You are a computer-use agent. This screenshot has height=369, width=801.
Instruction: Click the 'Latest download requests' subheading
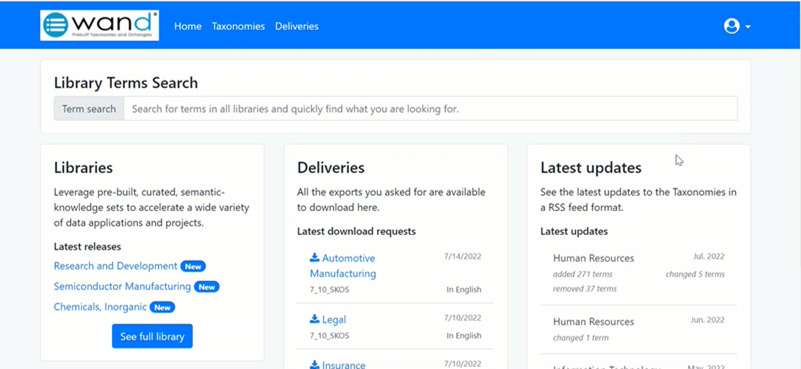coord(357,232)
